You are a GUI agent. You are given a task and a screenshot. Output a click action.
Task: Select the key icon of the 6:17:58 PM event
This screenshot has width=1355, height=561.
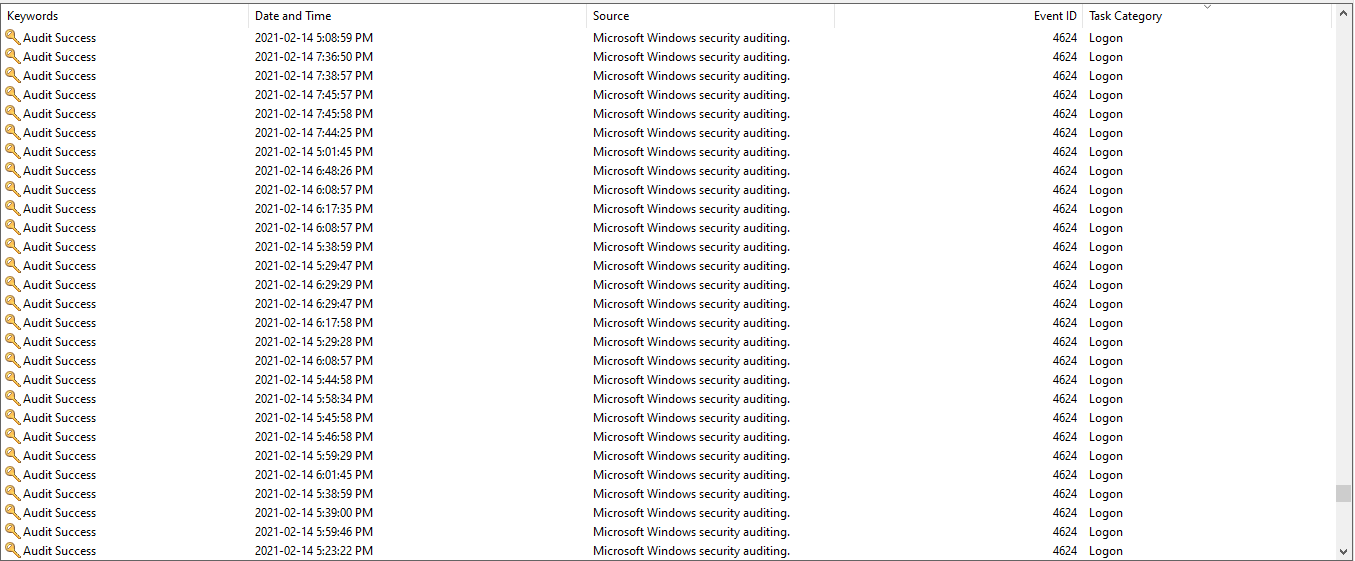(x=12, y=323)
